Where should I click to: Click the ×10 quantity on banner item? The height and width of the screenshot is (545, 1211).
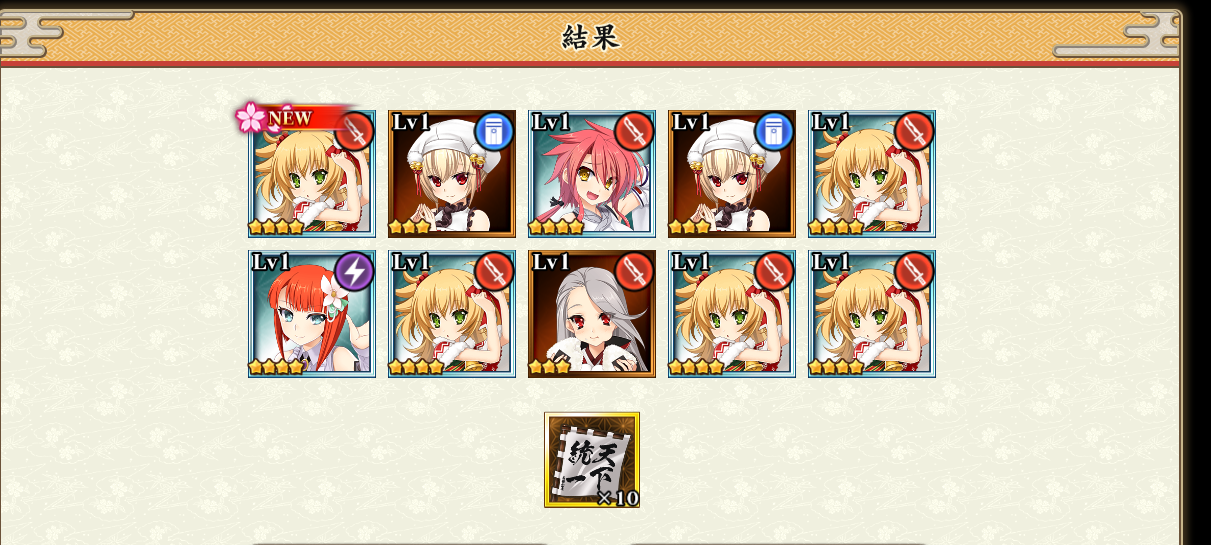(x=617, y=497)
